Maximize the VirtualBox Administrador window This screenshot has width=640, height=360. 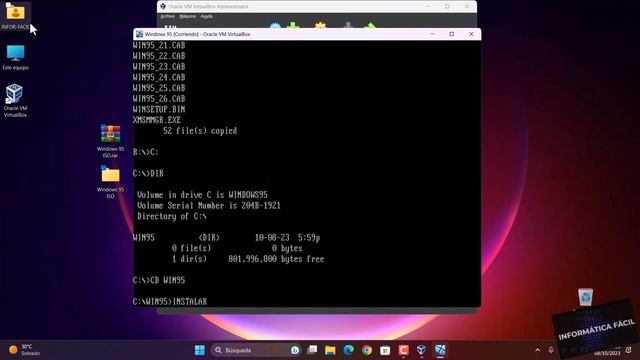tap(447, 7)
